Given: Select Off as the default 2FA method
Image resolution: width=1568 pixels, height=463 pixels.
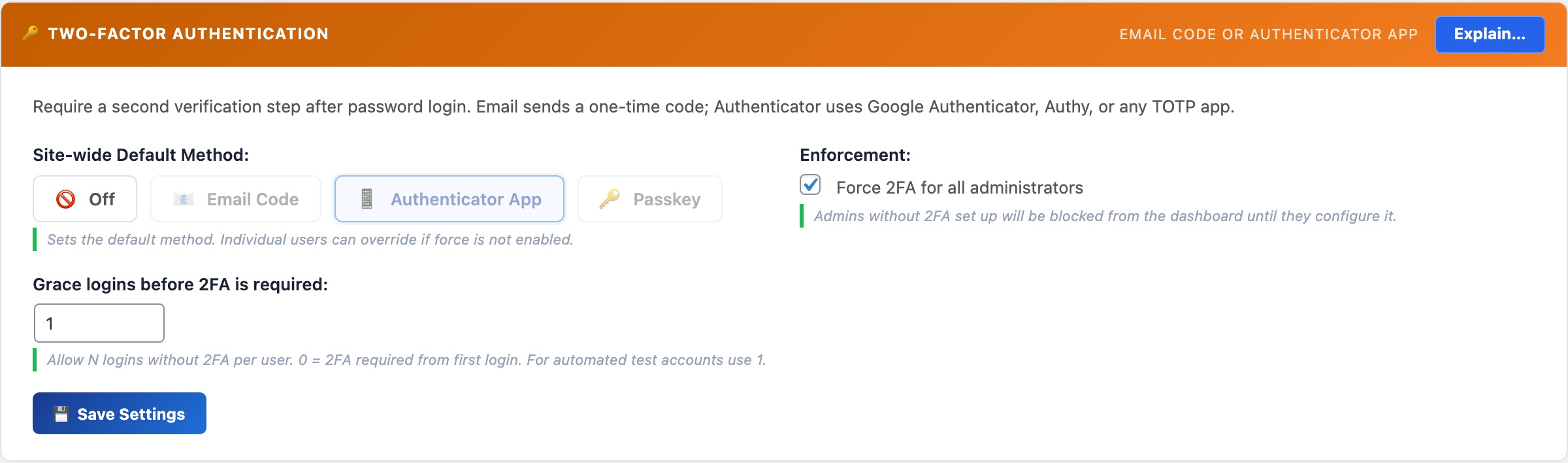Looking at the screenshot, I should [84, 199].
